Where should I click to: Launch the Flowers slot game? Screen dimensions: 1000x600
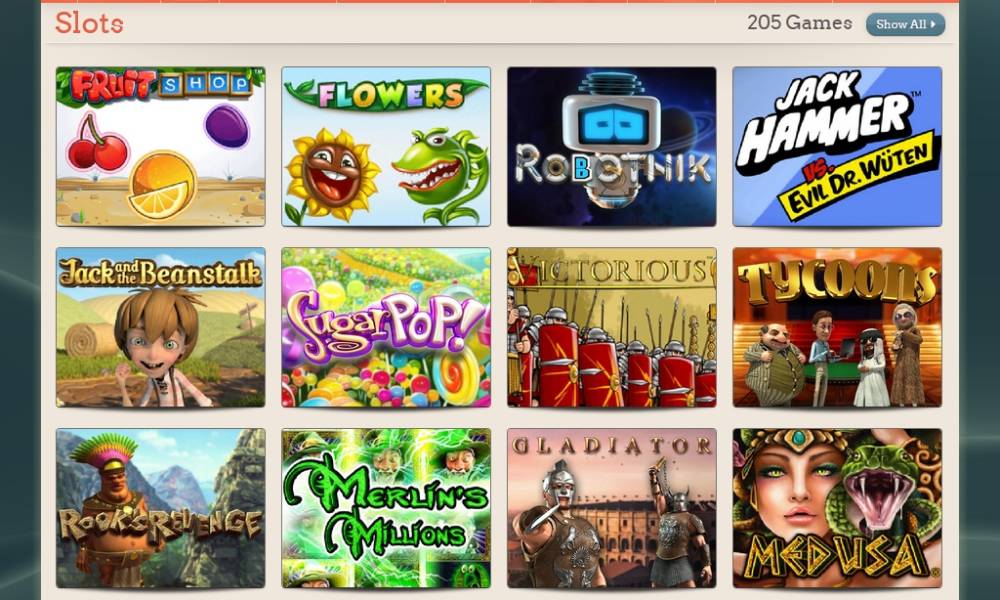pos(386,147)
